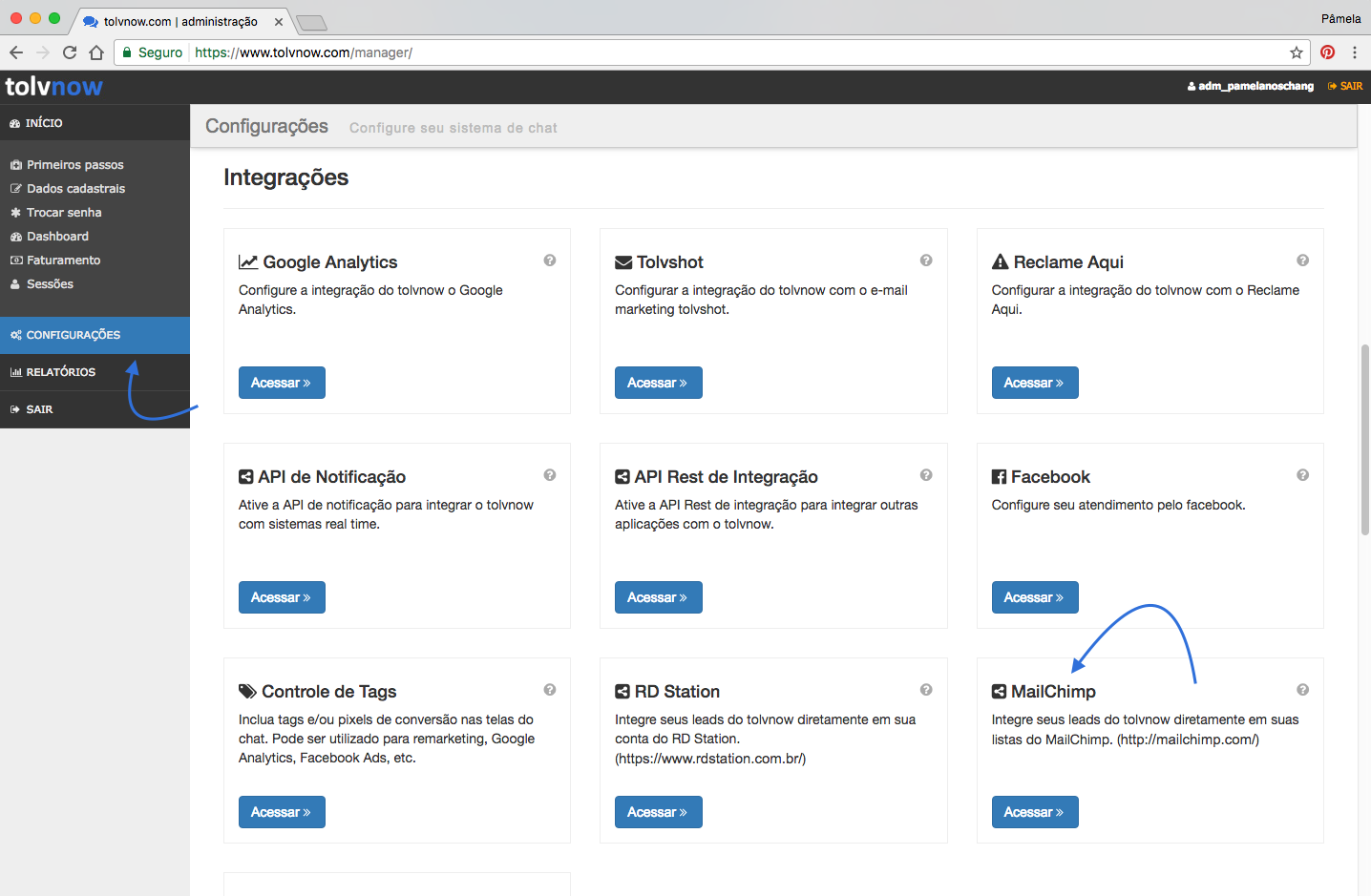Open Sessões in the sidebar
Screen dimensions: 1371x896
(50, 284)
